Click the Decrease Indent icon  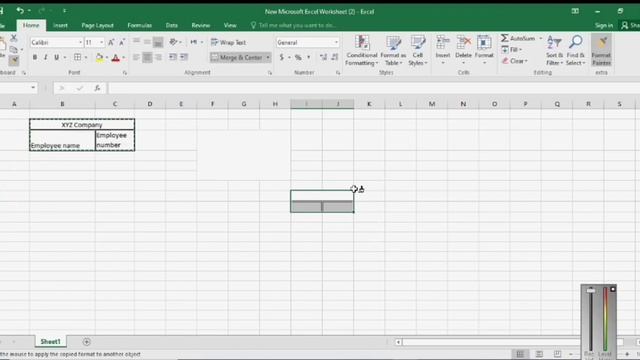pos(173,57)
